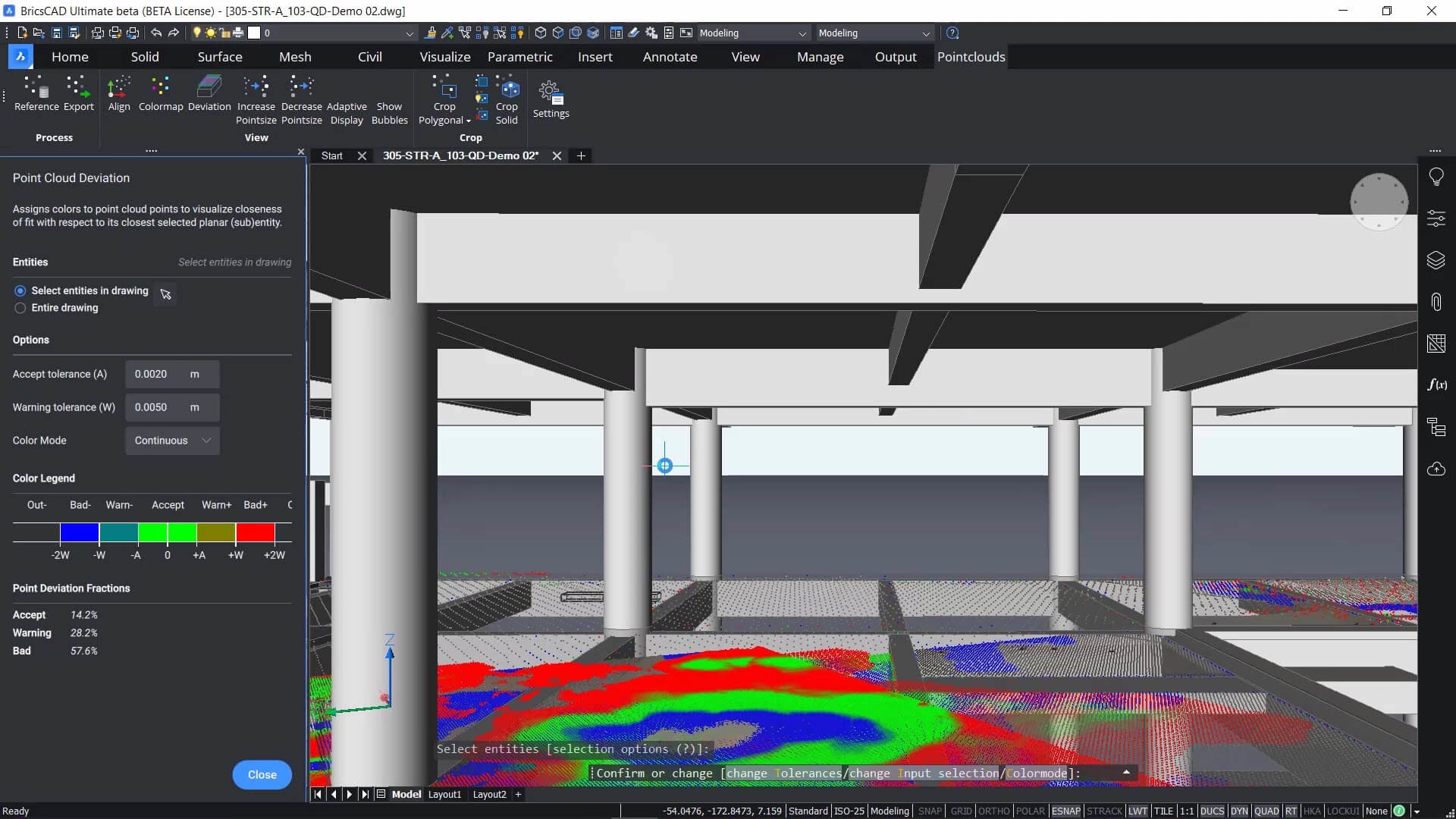Viewport: 1456px width, 819px height.
Task: Click the Accept tolerance input field
Action: pos(158,374)
